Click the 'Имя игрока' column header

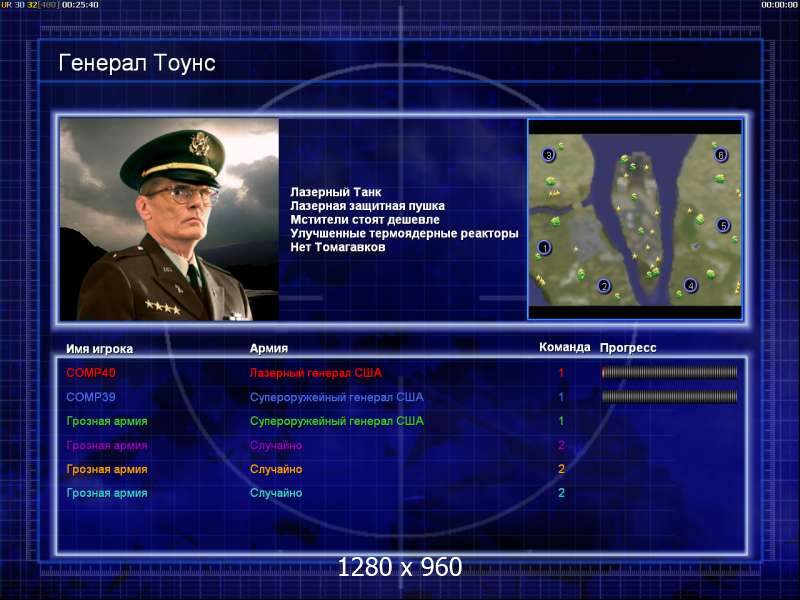(99, 349)
